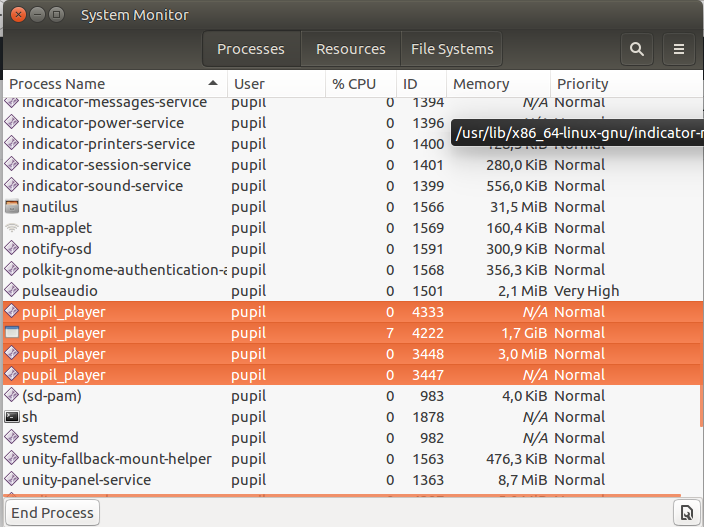Image resolution: width=704 pixels, height=527 pixels.
Task: Open the File Systems tab
Action: (452, 49)
